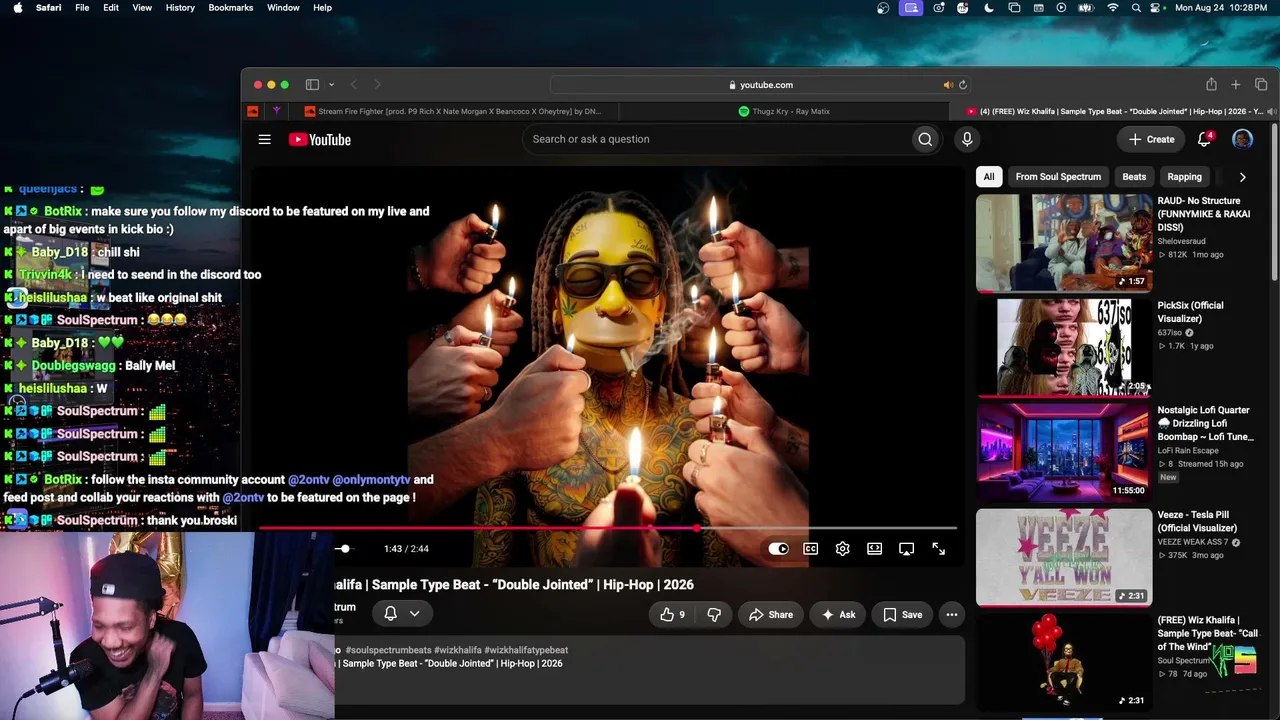The image size is (1280, 720).
Task: Select the All filter chip
Action: pos(988,177)
